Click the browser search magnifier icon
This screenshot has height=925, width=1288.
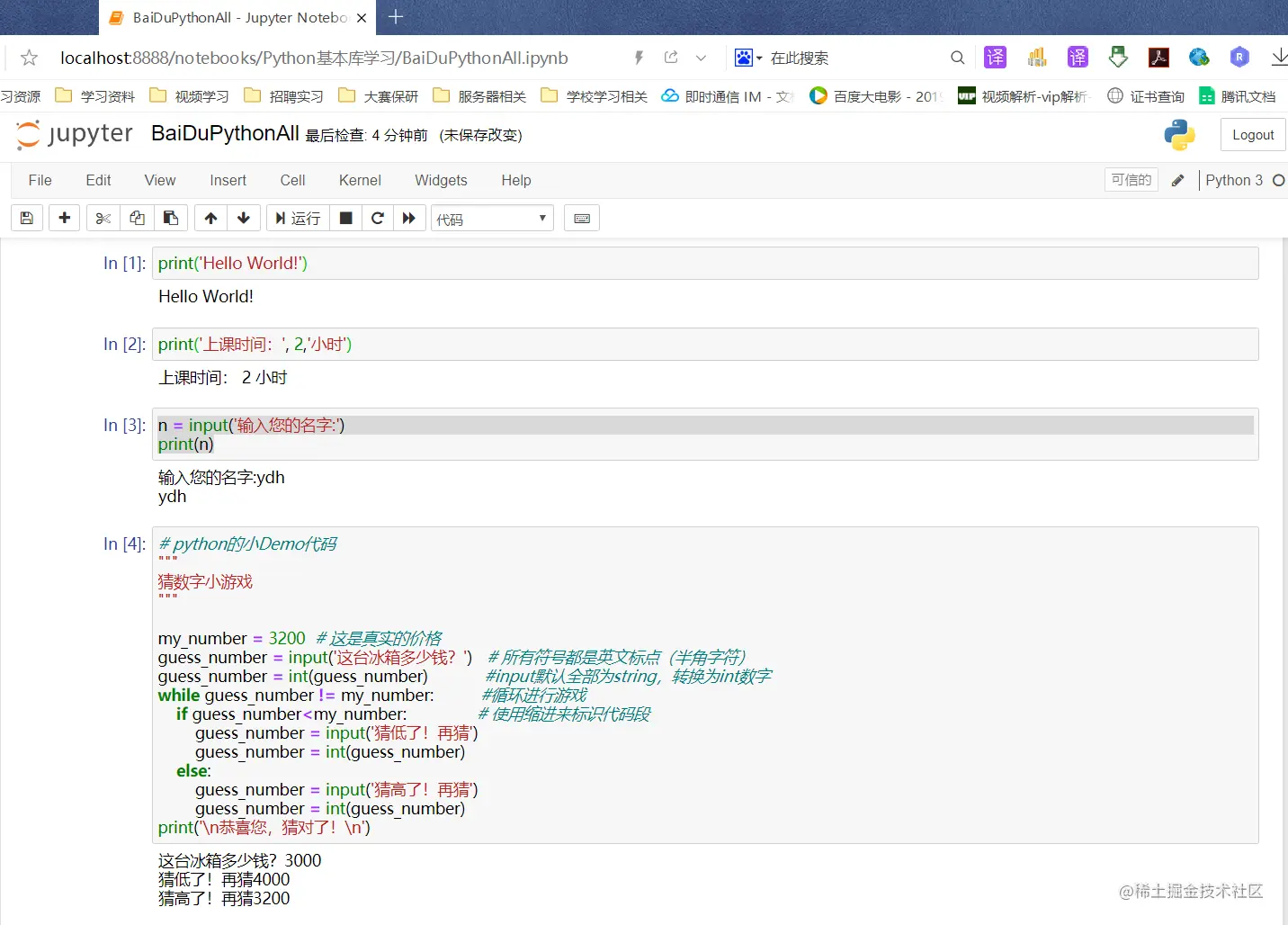[958, 58]
